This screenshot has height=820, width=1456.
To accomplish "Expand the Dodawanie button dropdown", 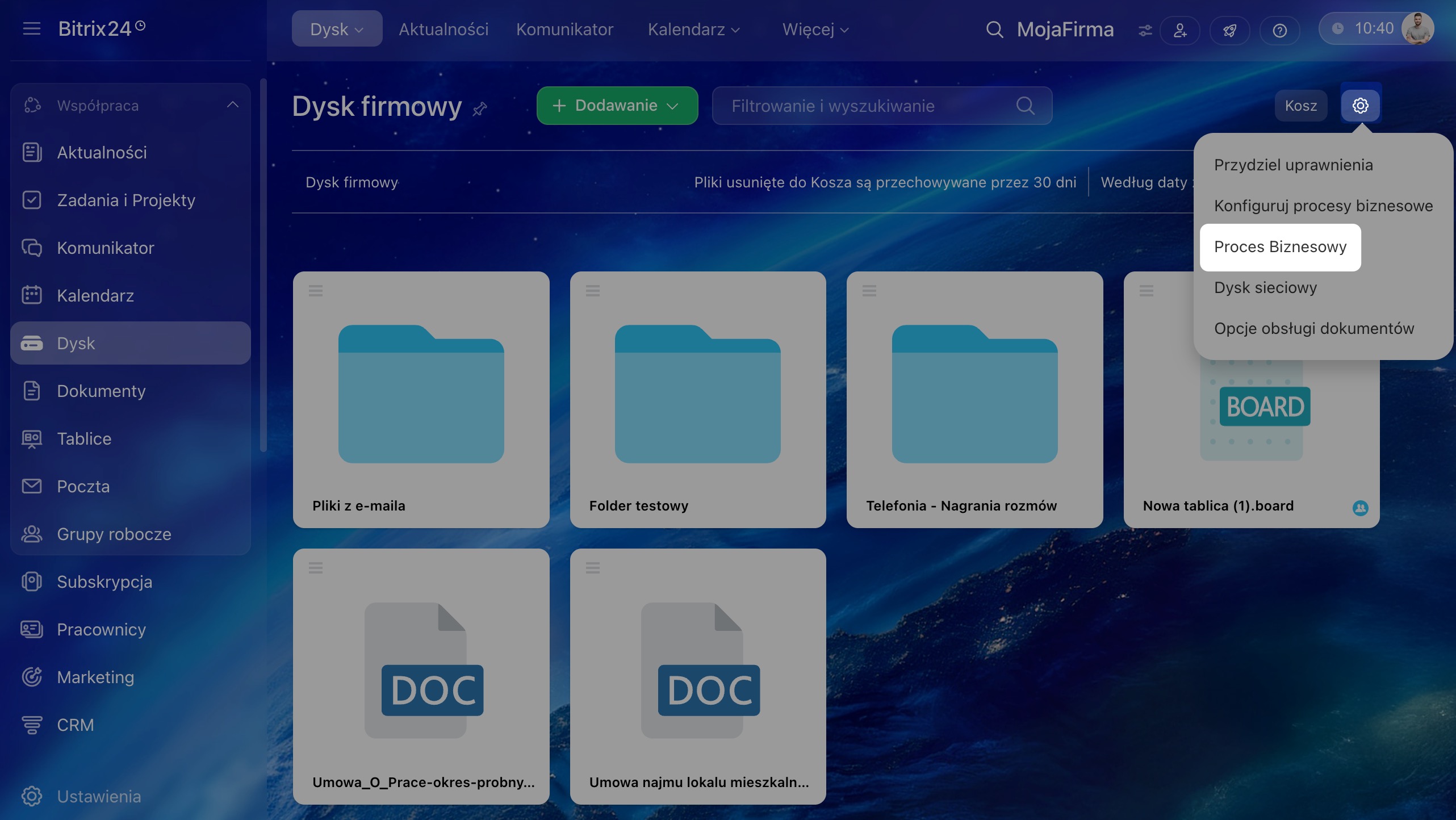I will [673, 106].
